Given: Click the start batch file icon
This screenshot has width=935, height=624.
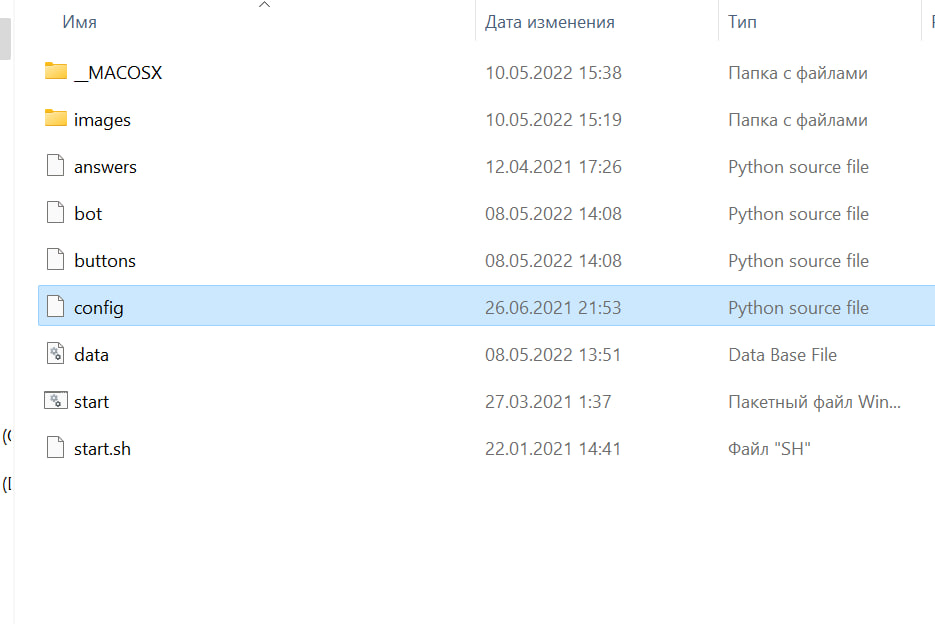Looking at the screenshot, I should pos(56,401).
